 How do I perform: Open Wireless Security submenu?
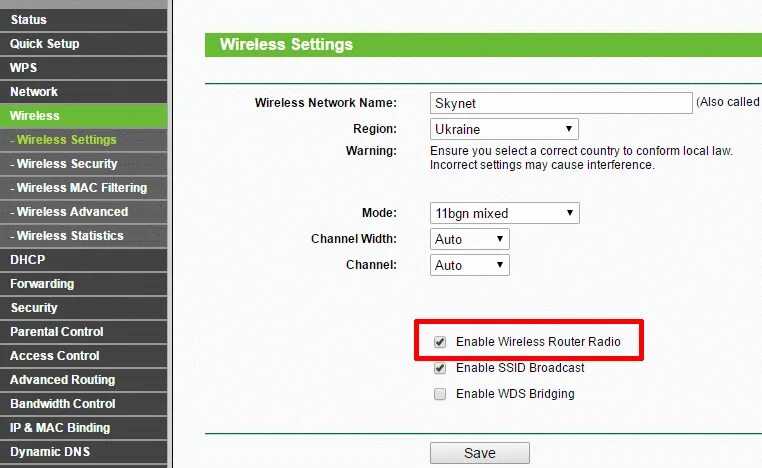pos(84,164)
